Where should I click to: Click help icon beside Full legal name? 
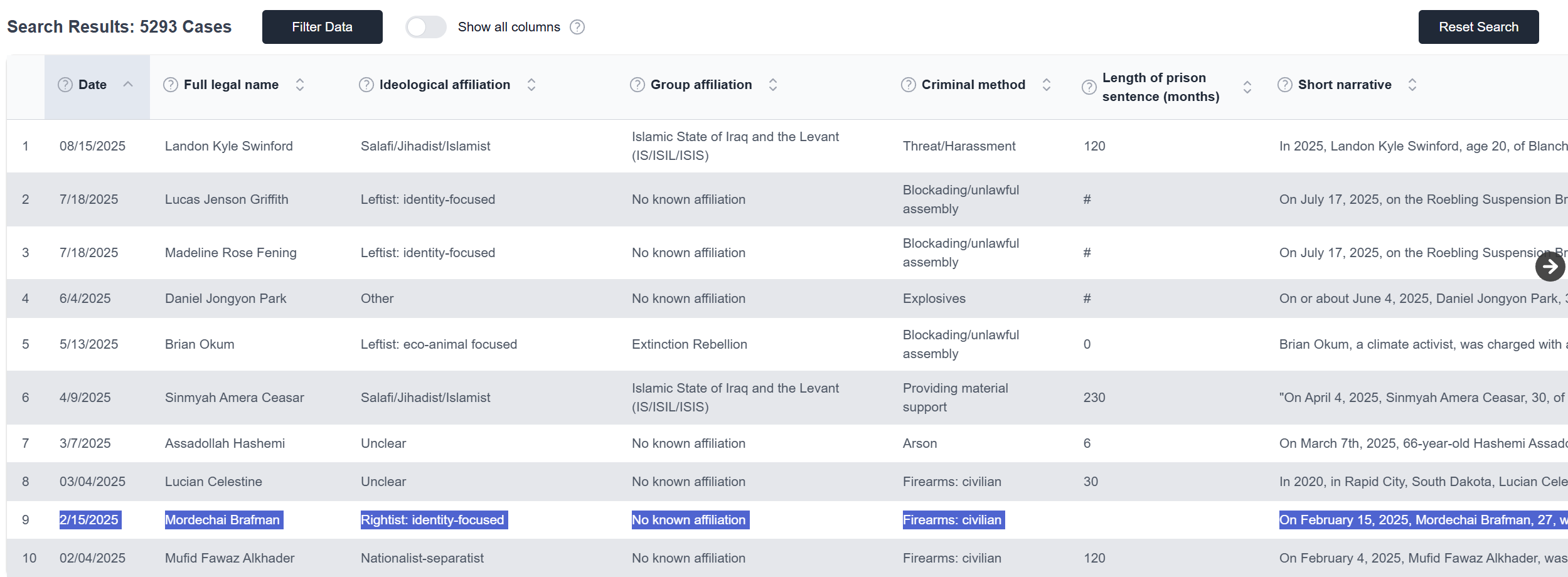click(x=171, y=85)
